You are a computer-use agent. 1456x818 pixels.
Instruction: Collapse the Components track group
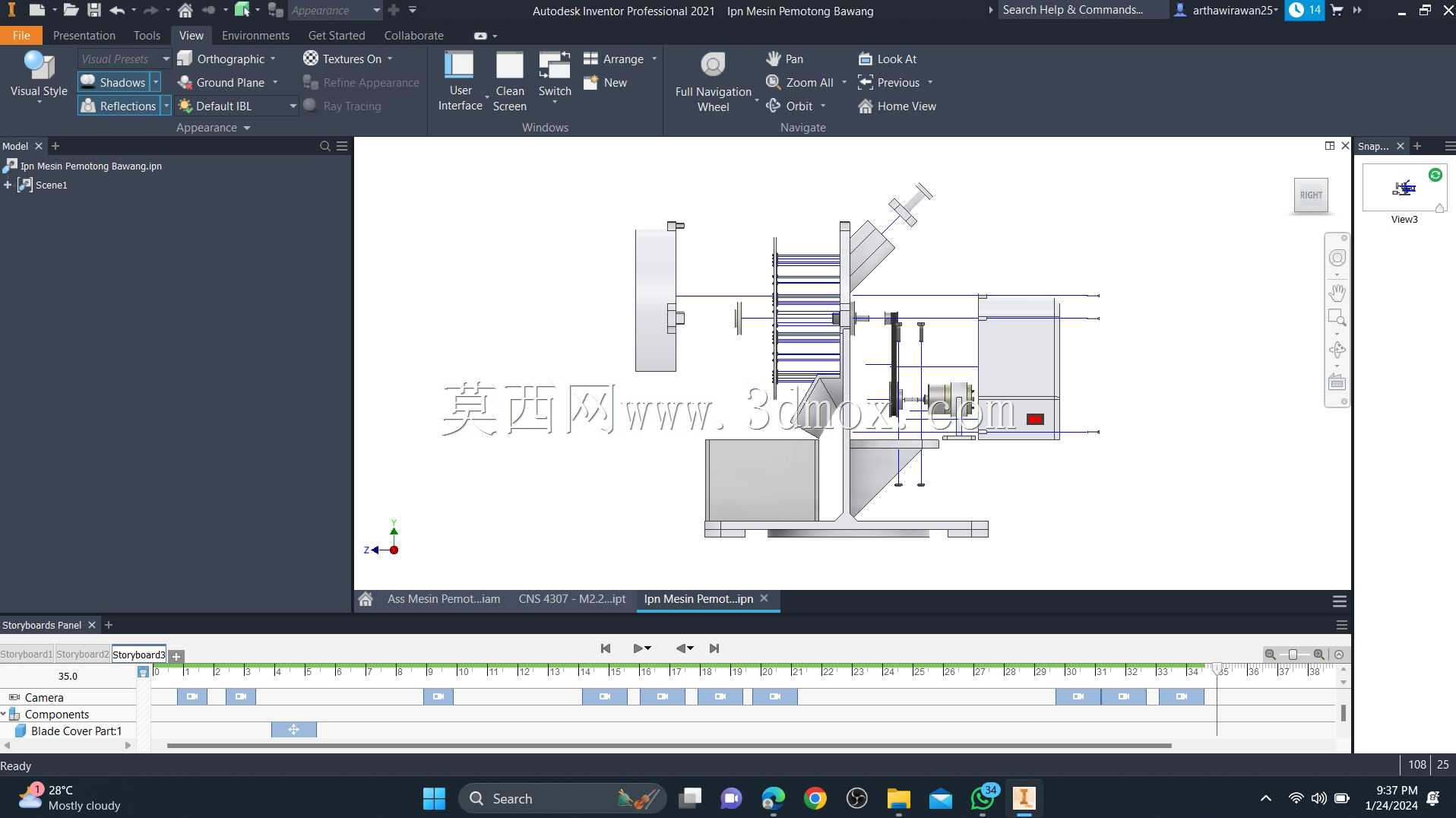[x=4, y=714]
